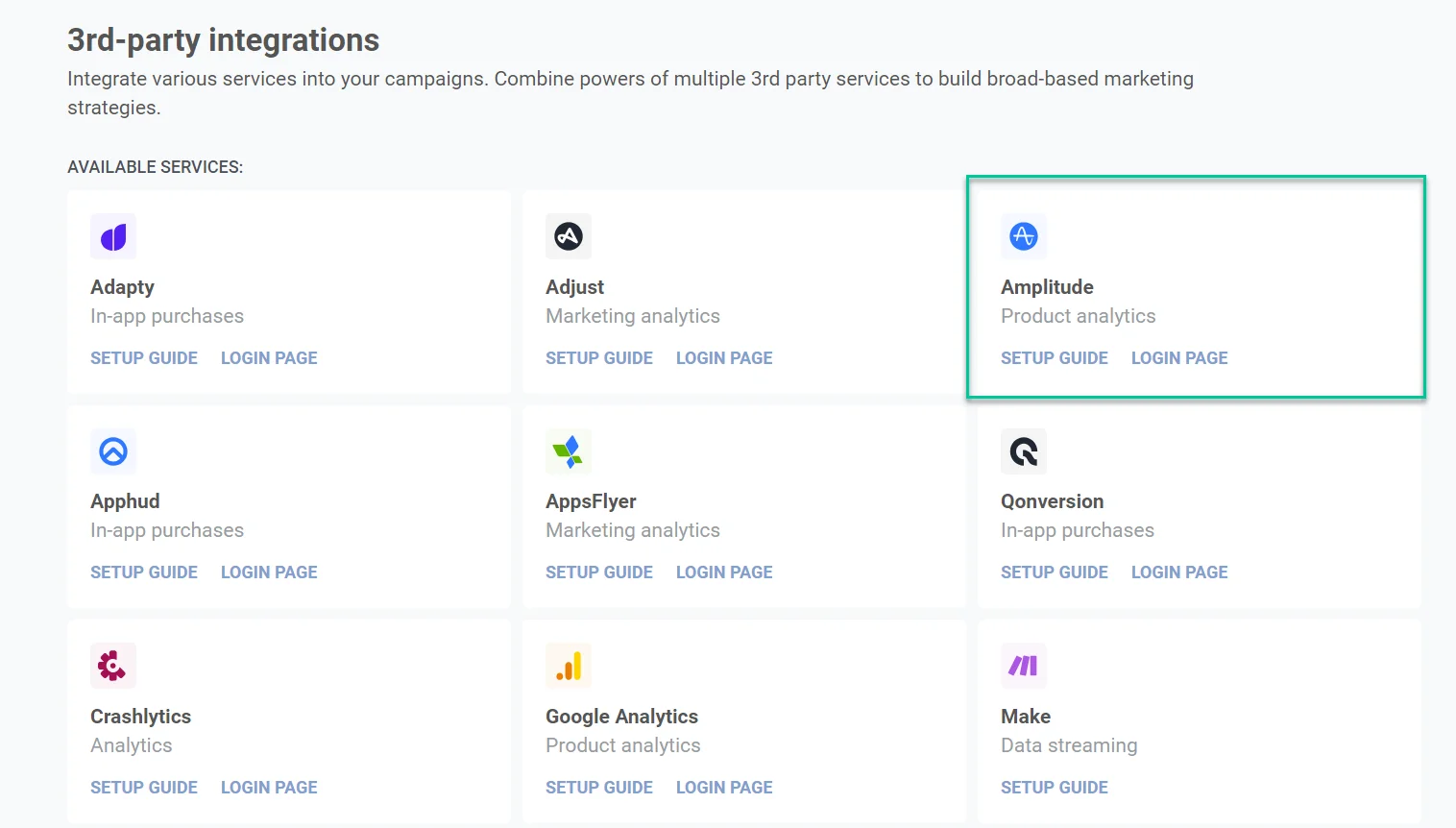Click the Amplitude logo icon
The width and height of the screenshot is (1456, 828).
[x=1024, y=236]
